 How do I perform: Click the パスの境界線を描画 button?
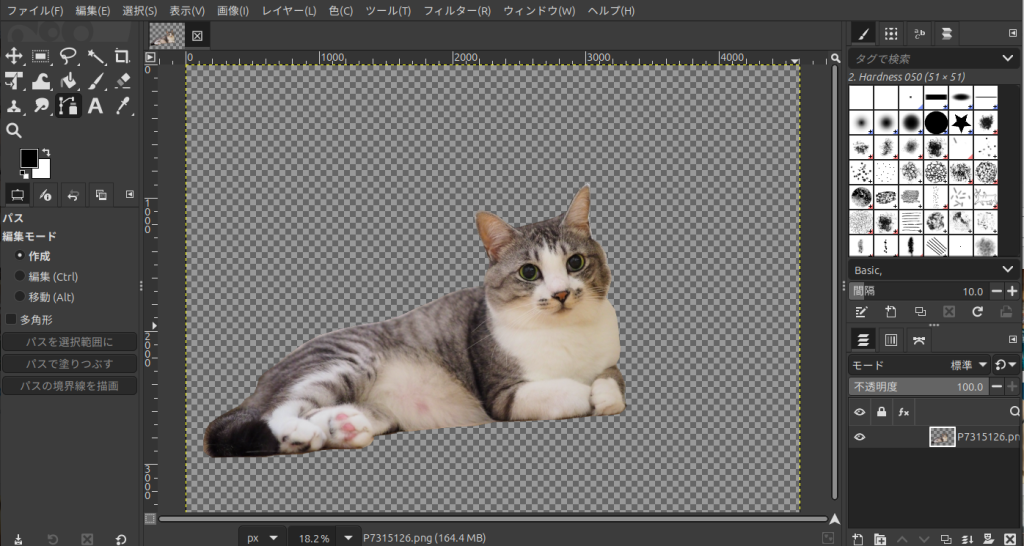(x=69, y=386)
